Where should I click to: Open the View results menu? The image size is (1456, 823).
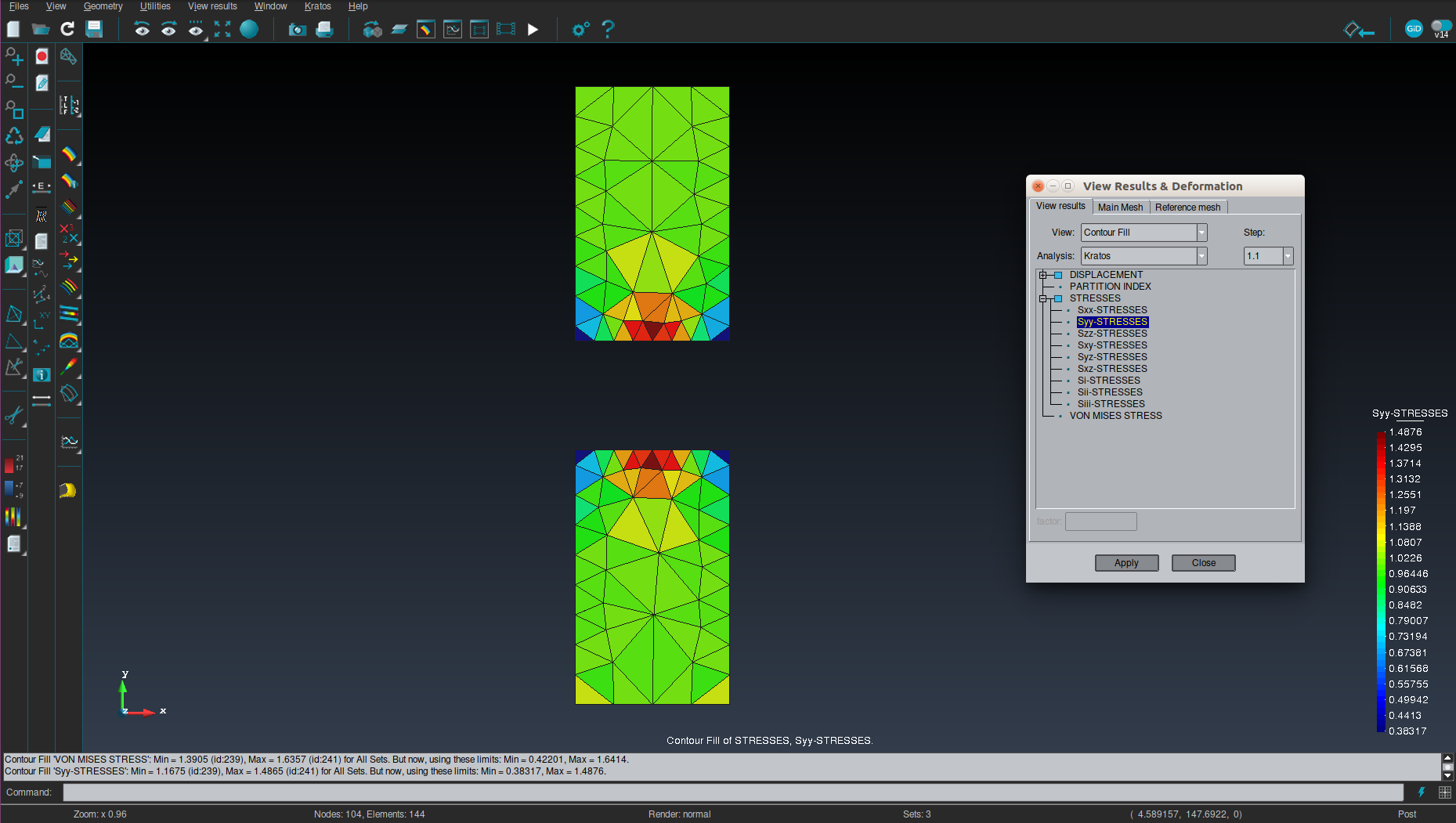[212, 6]
